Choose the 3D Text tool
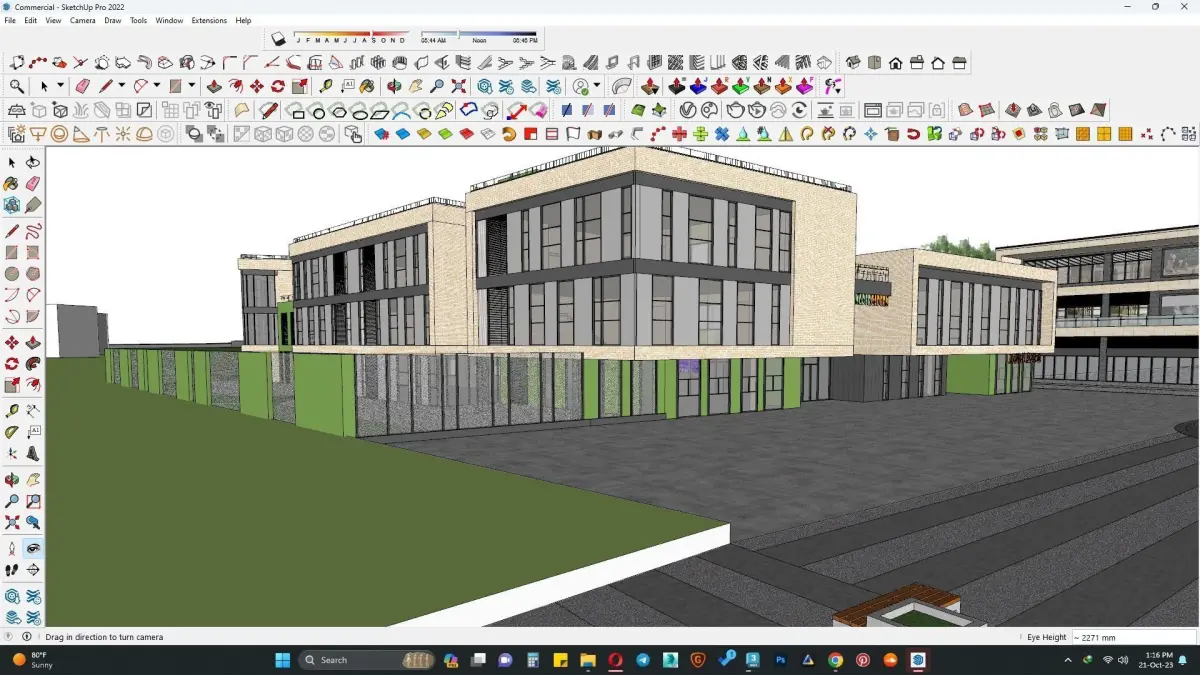 (x=33, y=453)
